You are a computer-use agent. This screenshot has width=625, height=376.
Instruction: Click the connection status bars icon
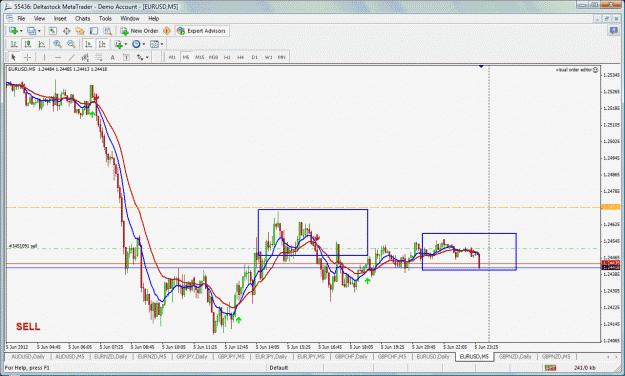[550, 368]
